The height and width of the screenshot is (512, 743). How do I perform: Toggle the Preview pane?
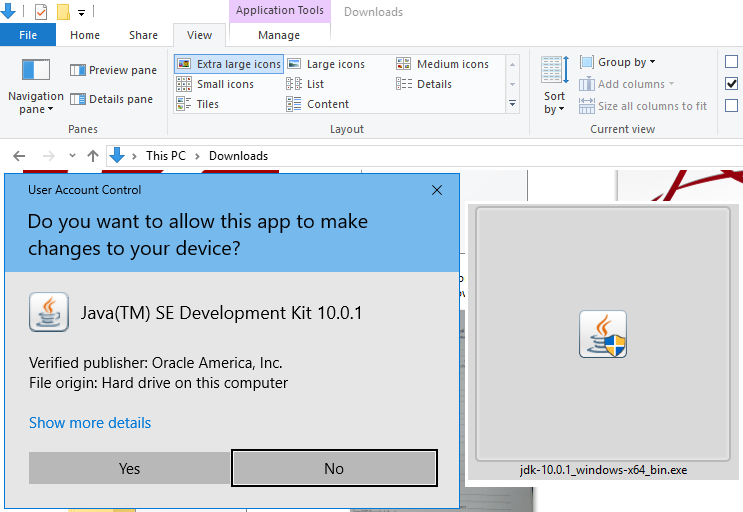coord(113,70)
